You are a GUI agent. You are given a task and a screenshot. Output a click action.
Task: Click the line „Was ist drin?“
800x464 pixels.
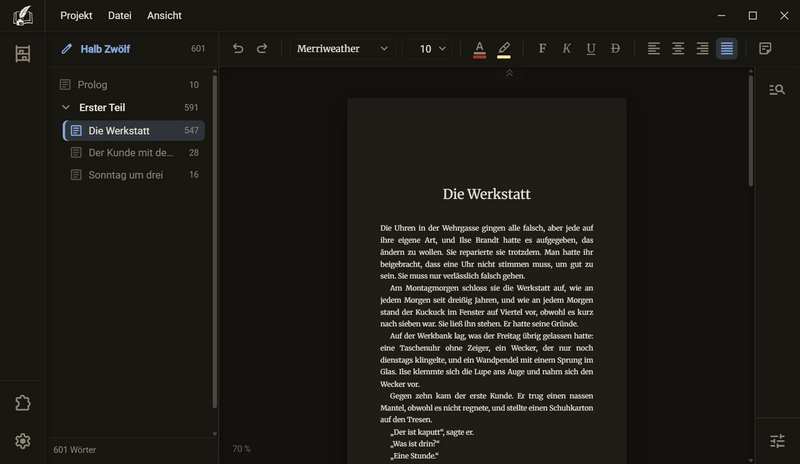pos(414,444)
